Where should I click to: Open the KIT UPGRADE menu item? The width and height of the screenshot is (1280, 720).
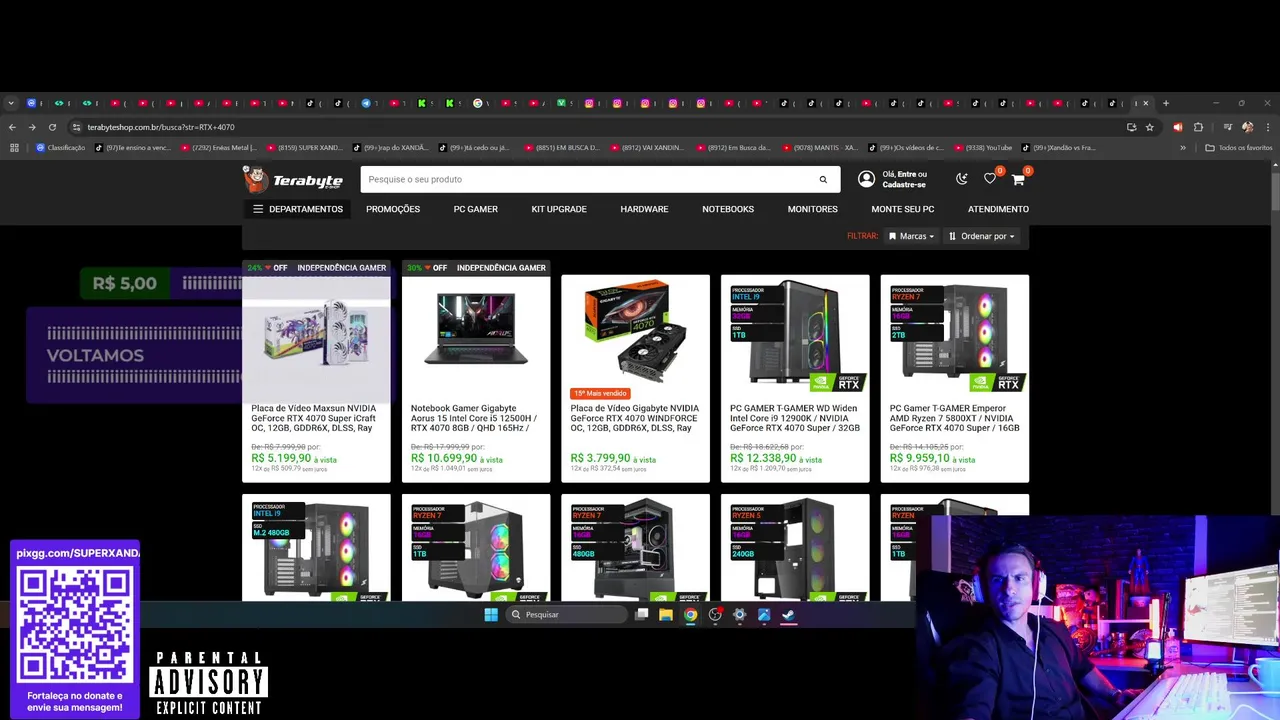pos(559,209)
